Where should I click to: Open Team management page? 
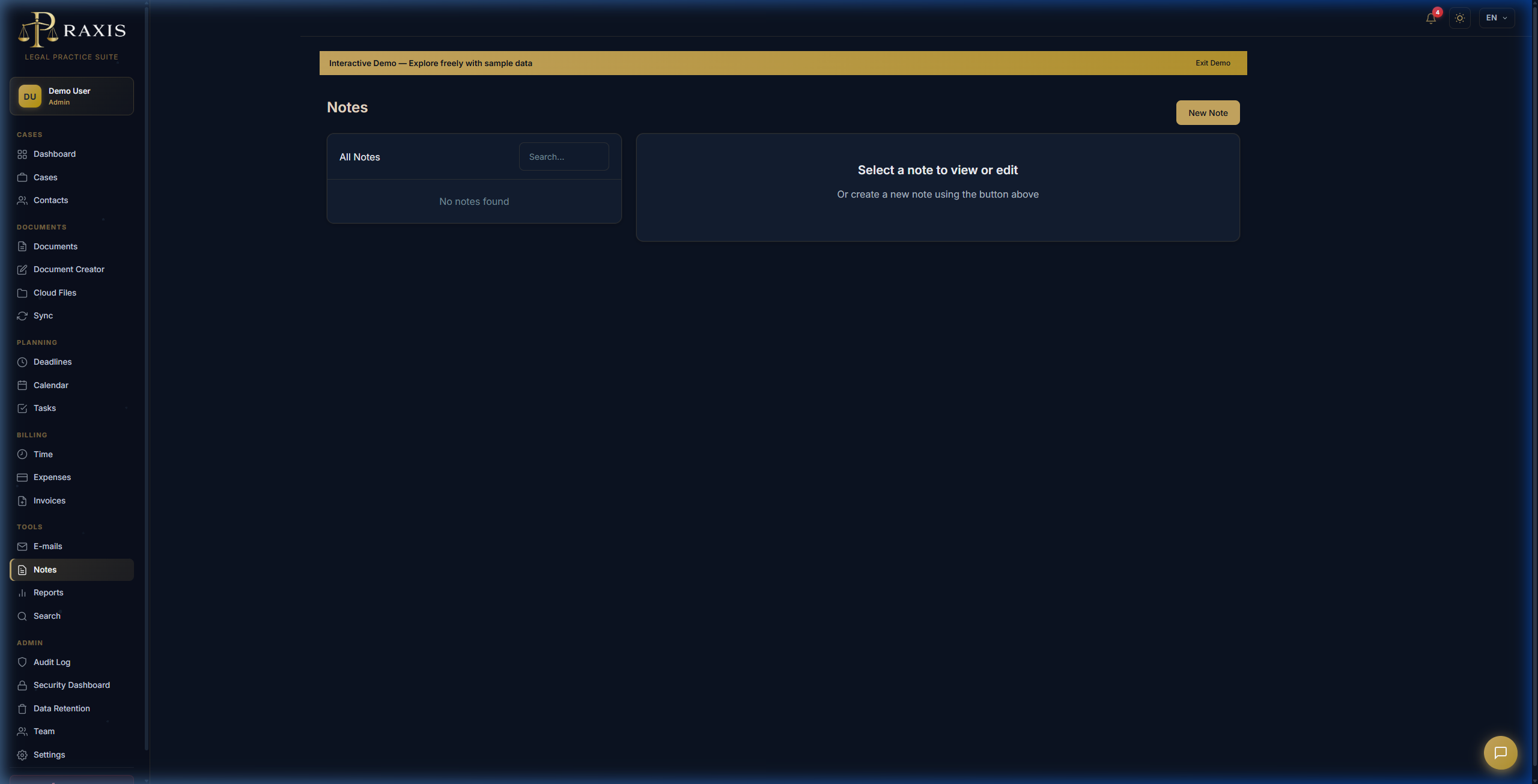coord(71,732)
